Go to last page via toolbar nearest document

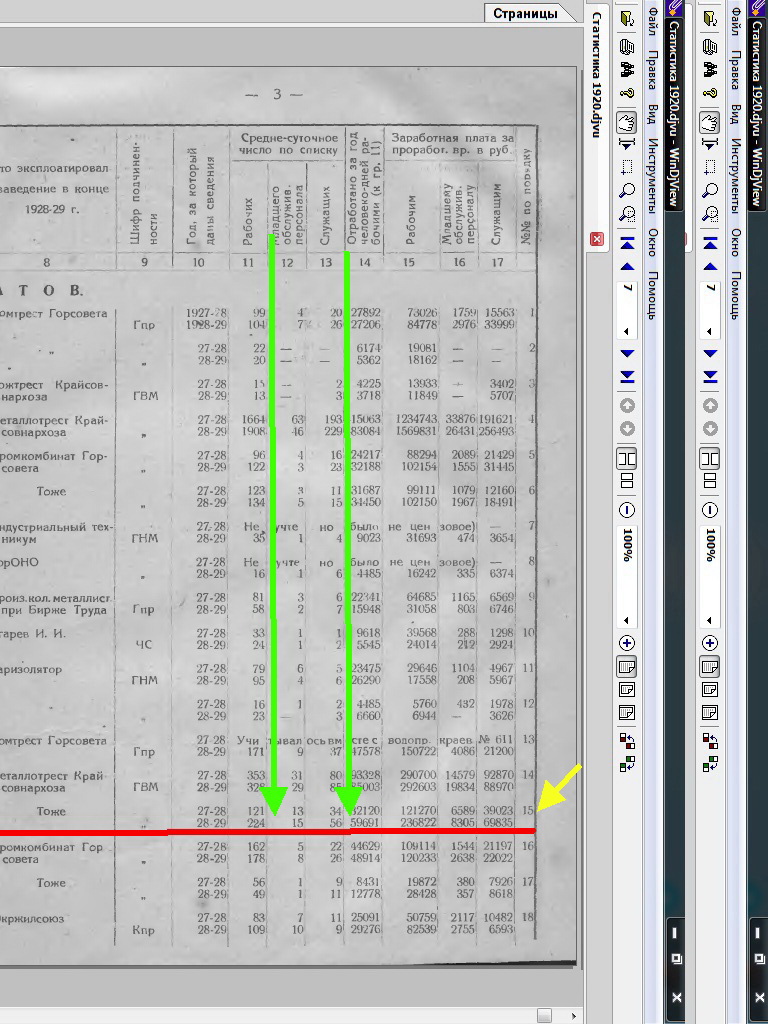pos(627,376)
